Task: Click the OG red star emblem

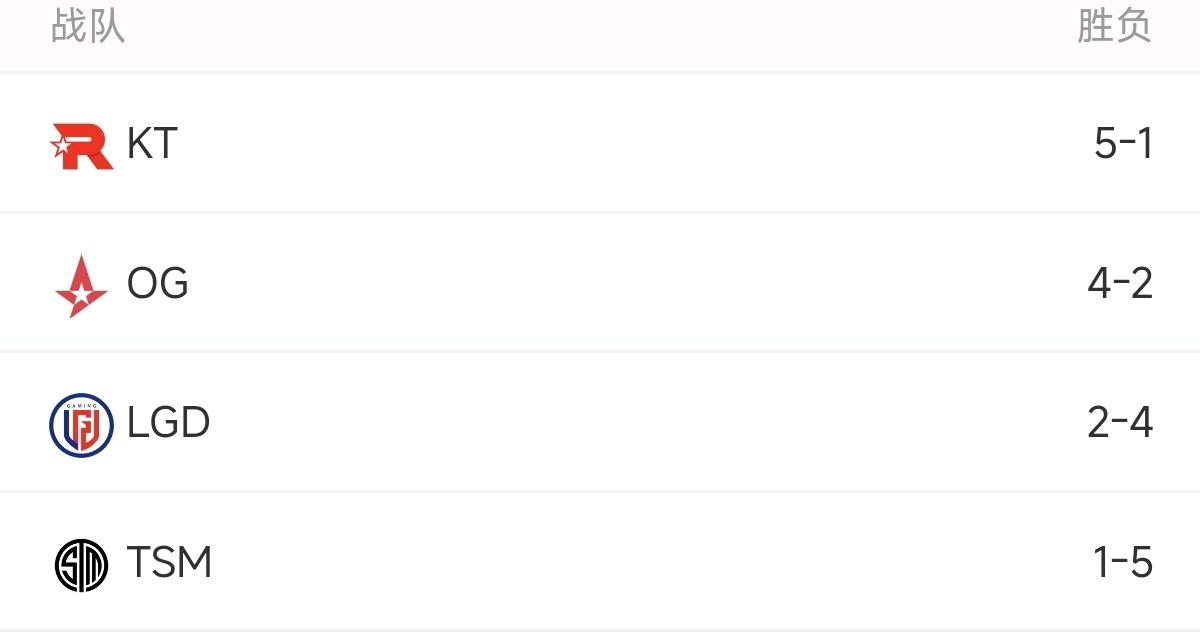Action: point(81,285)
